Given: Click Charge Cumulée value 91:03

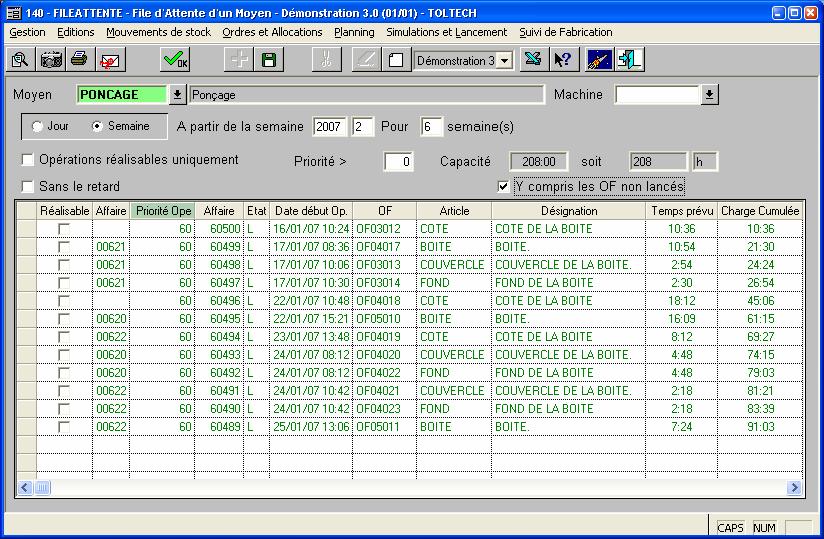Looking at the screenshot, I should tap(760, 427).
